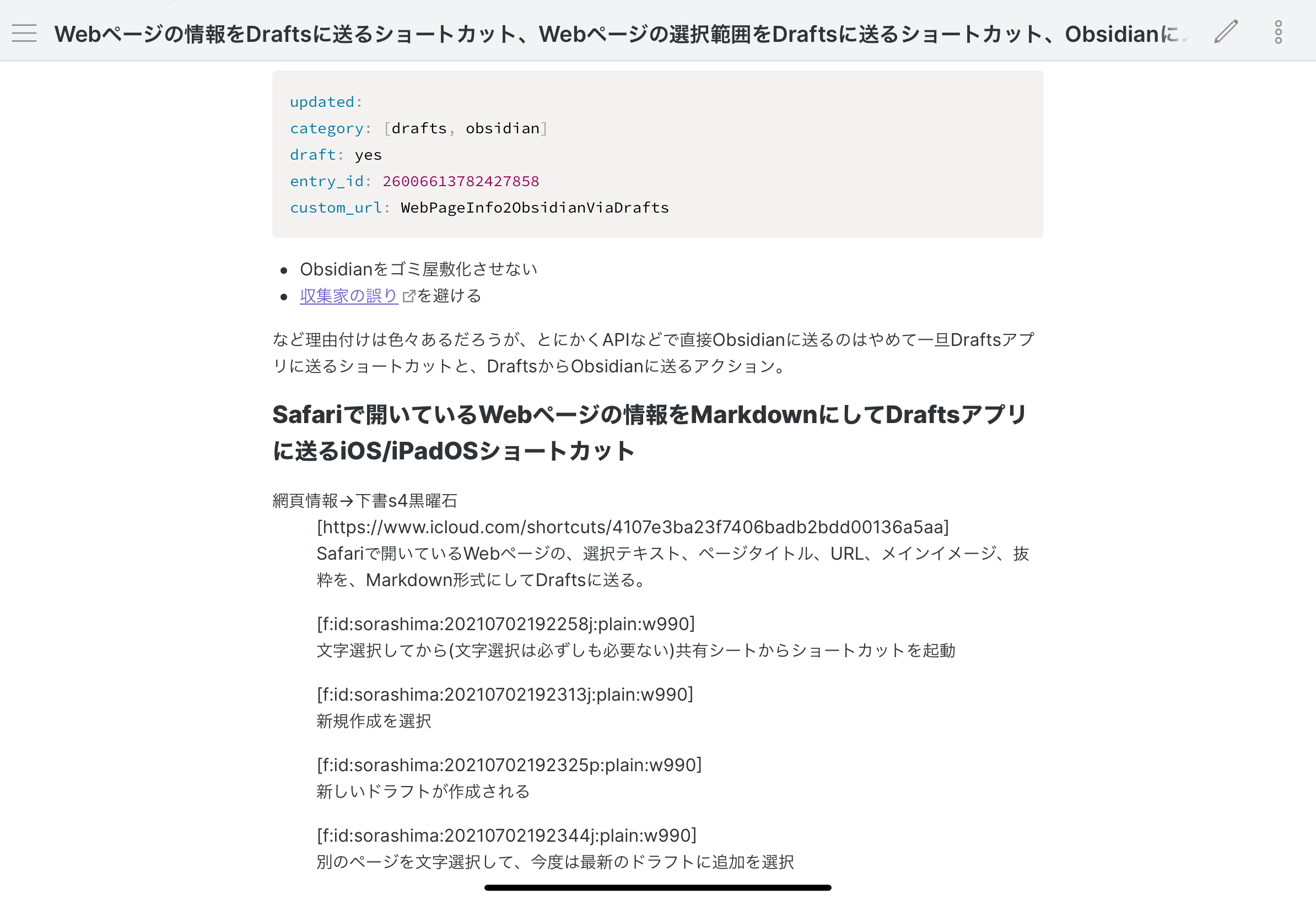Image resolution: width=1316 pixels, height=899 pixels.
Task: Click the 'category: [drafts, obsidian]' line
Action: point(418,128)
